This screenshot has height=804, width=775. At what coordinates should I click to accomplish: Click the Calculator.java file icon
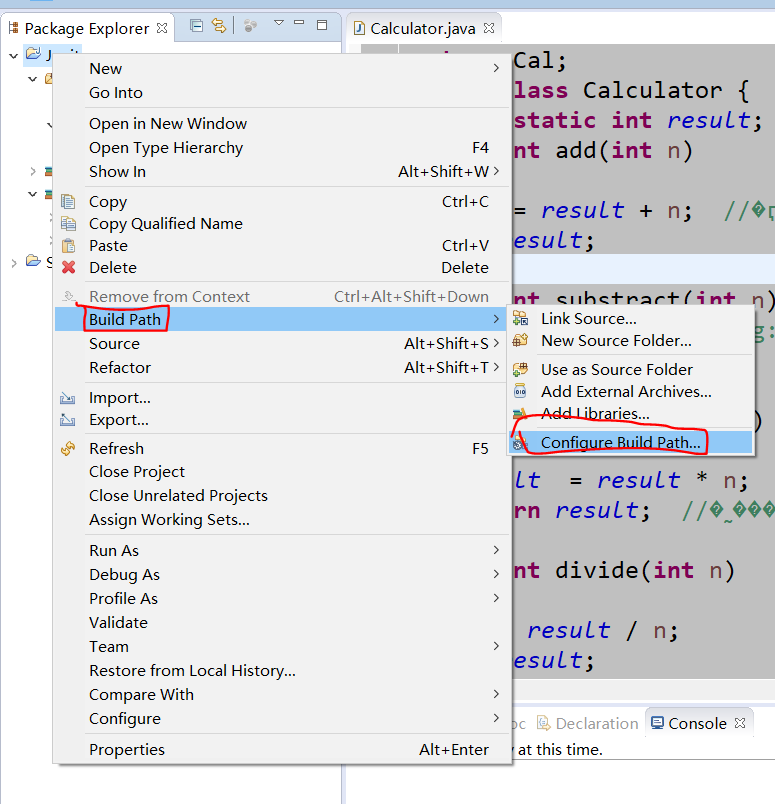pos(360,28)
